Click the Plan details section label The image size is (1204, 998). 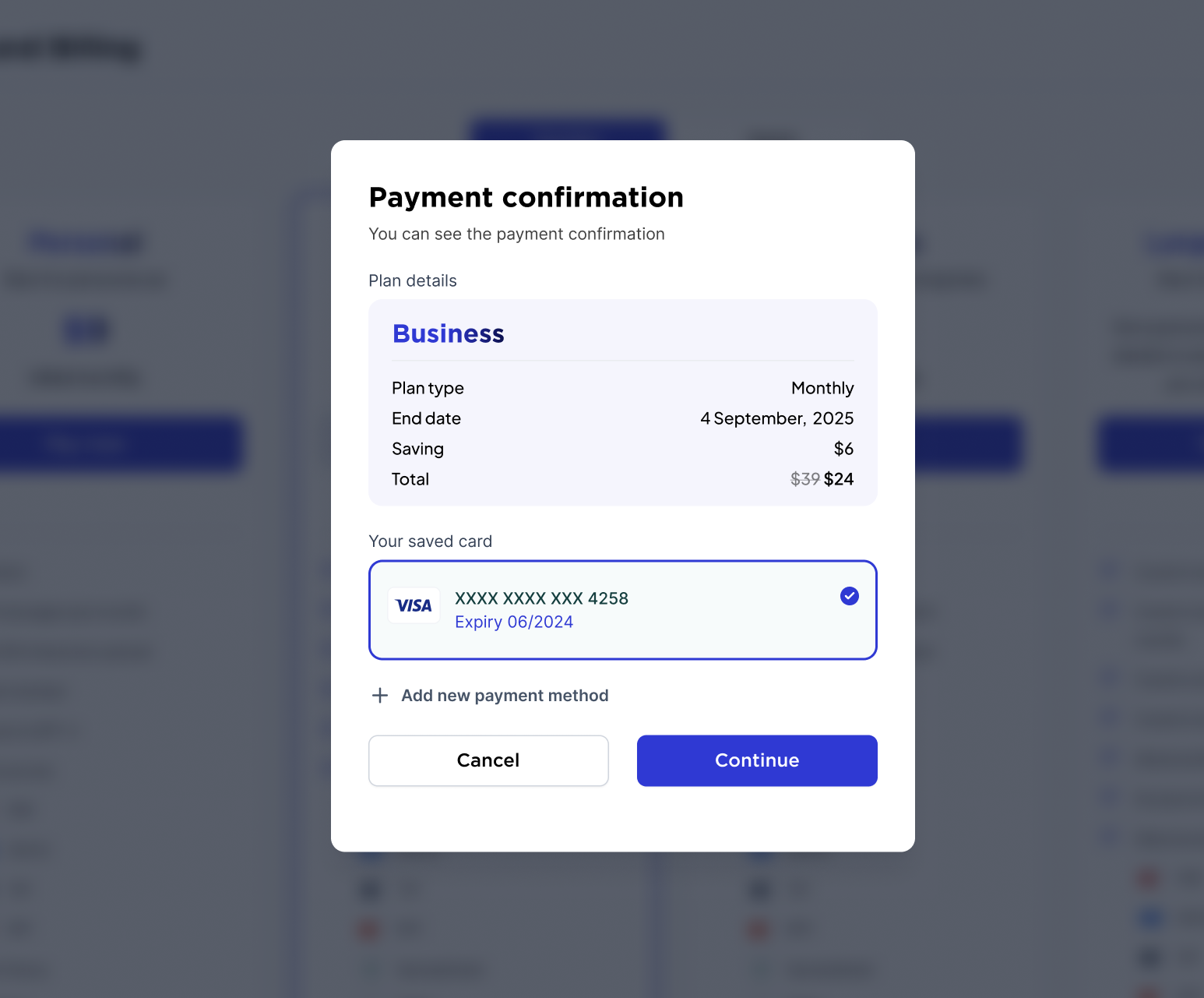tap(413, 280)
